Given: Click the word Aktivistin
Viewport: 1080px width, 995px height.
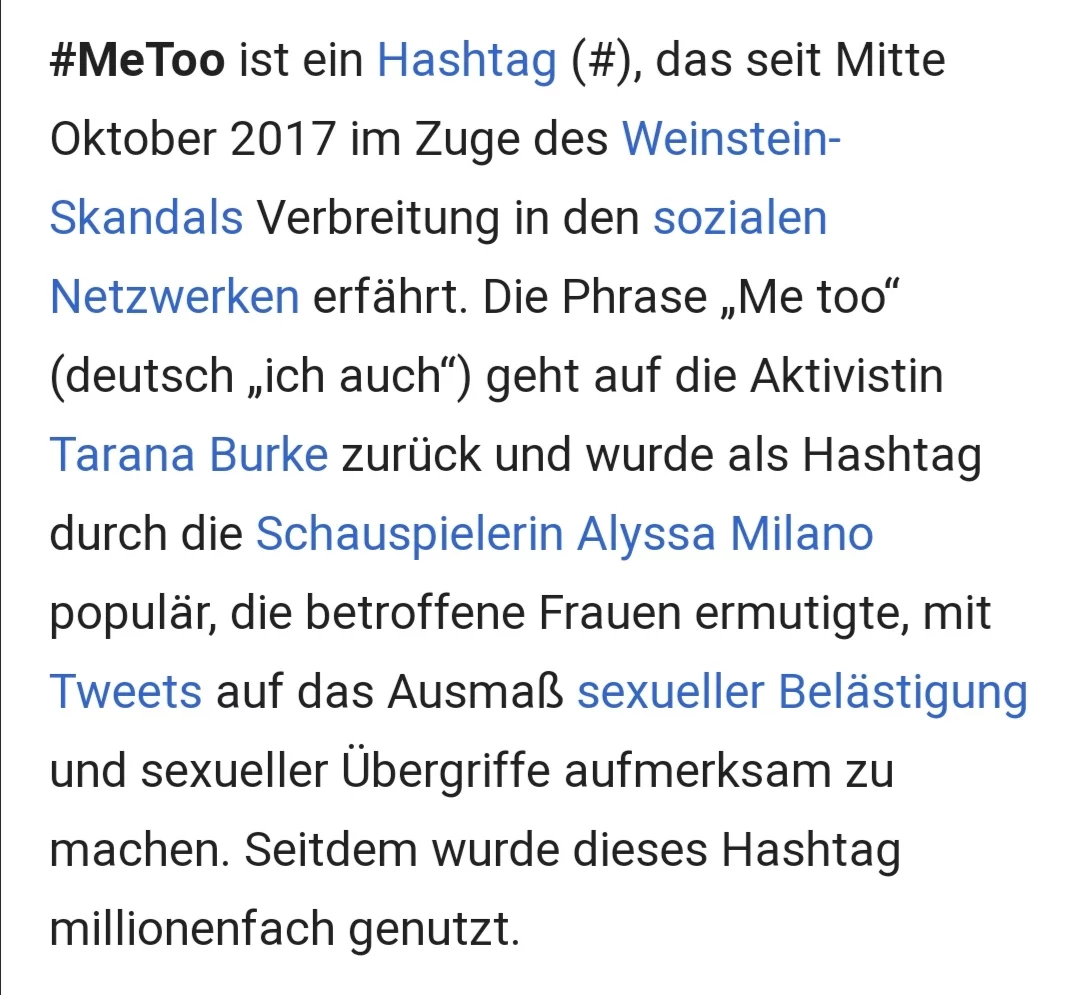Looking at the screenshot, I should pos(847,376).
